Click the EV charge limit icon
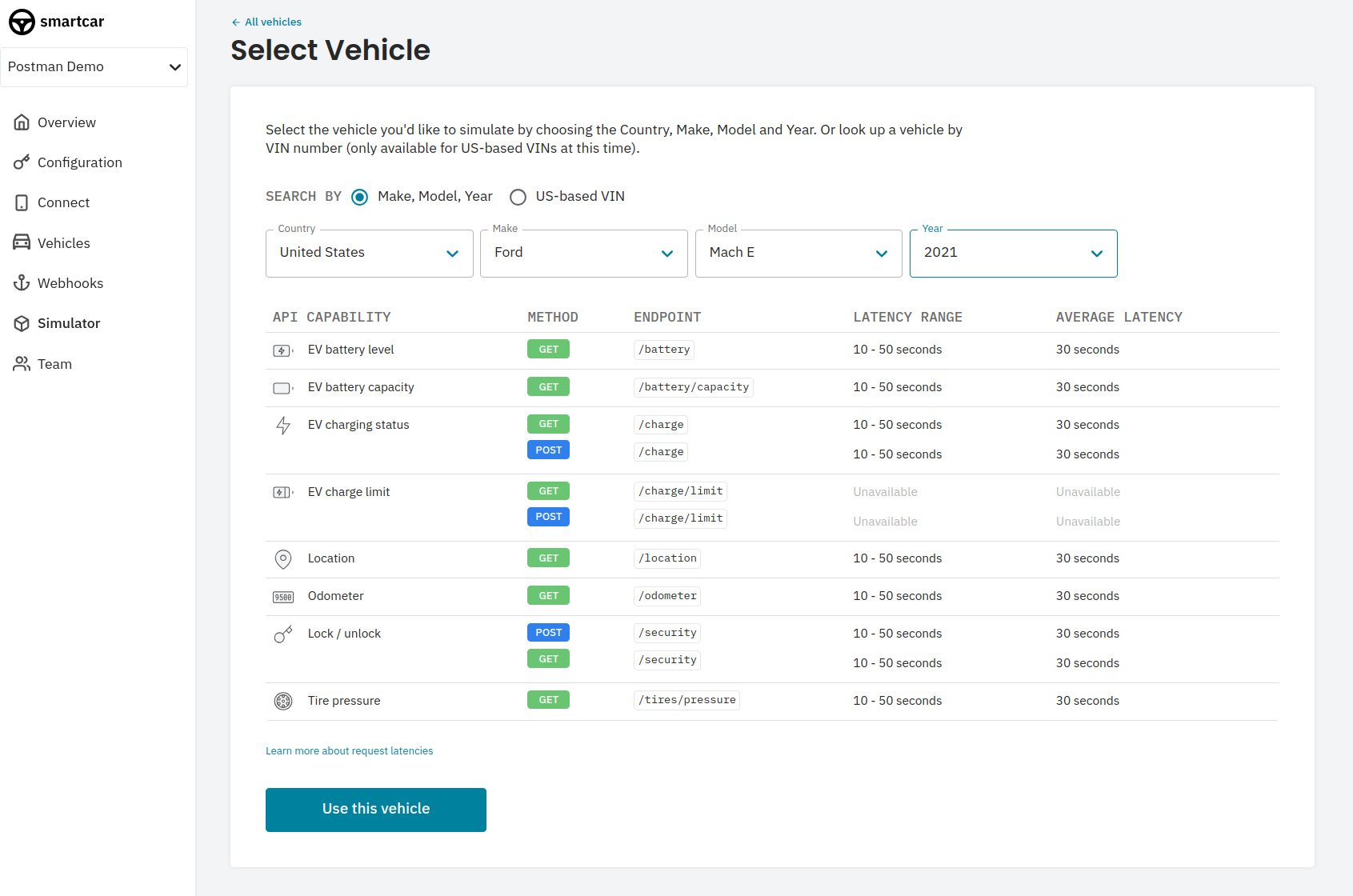Image resolution: width=1353 pixels, height=896 pixels. (283, 492)
